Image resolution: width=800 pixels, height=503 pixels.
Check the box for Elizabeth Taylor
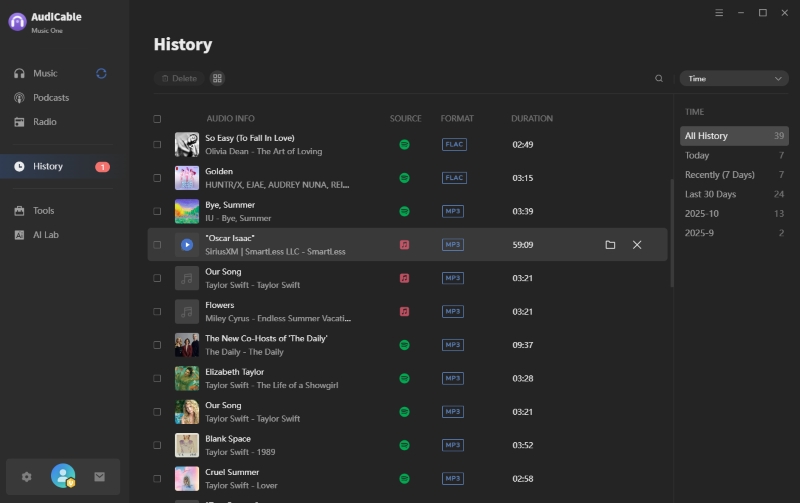point(157,379)
